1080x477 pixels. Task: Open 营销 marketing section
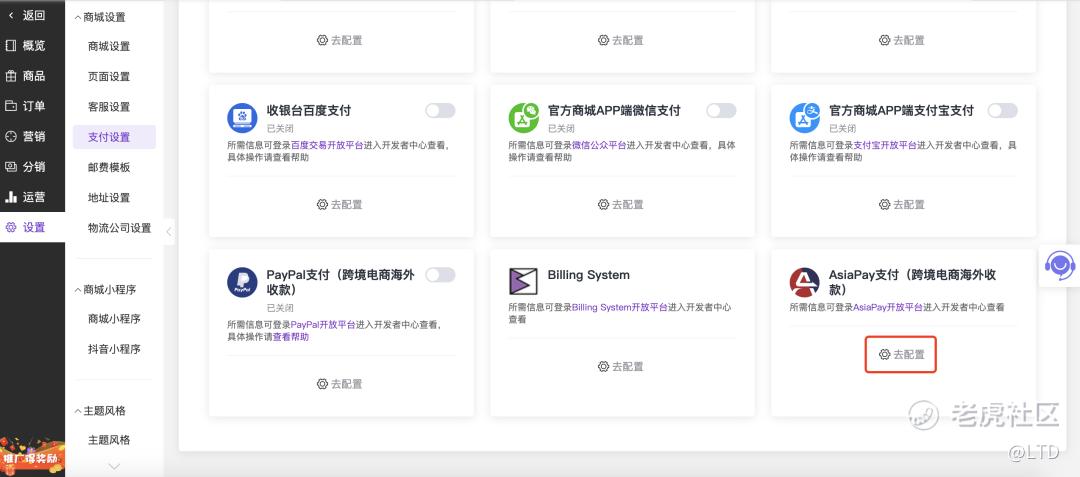click(32, 136)
